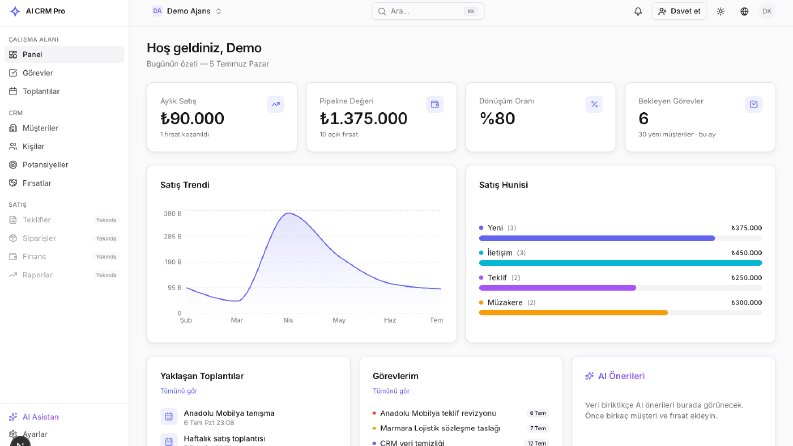Viewport: 793px width, 446px height.
Task: Click the İletişim funnel progress bar
Action: (x=620, y=263)
